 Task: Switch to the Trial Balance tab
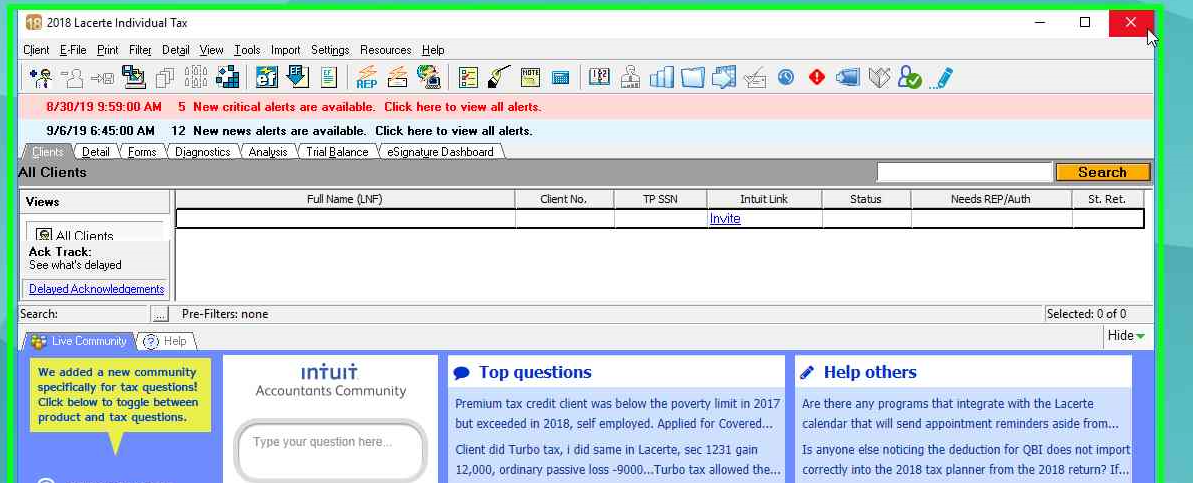click(337, 152)
